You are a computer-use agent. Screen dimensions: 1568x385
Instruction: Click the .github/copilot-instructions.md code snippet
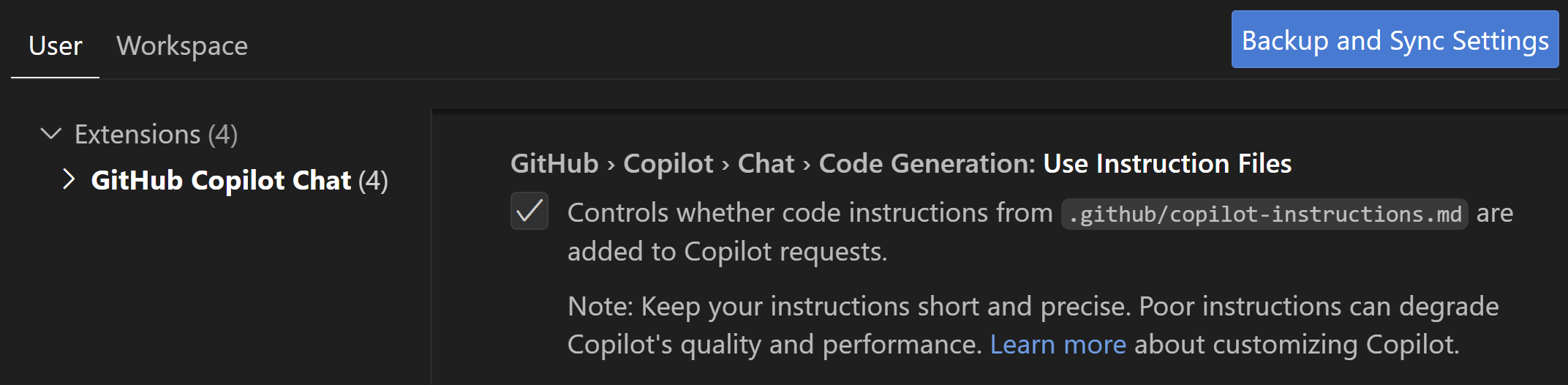(x=1264, y=214)
